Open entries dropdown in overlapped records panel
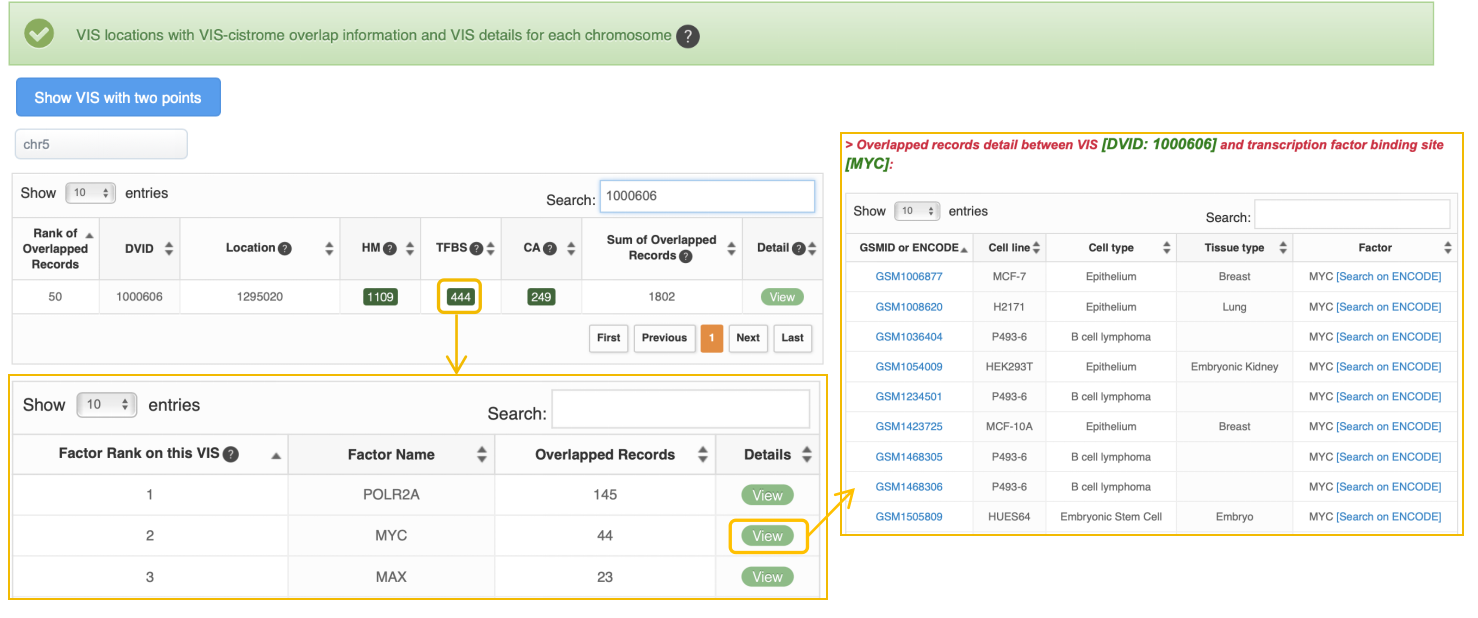1478x618 pixels. point(917,211)
